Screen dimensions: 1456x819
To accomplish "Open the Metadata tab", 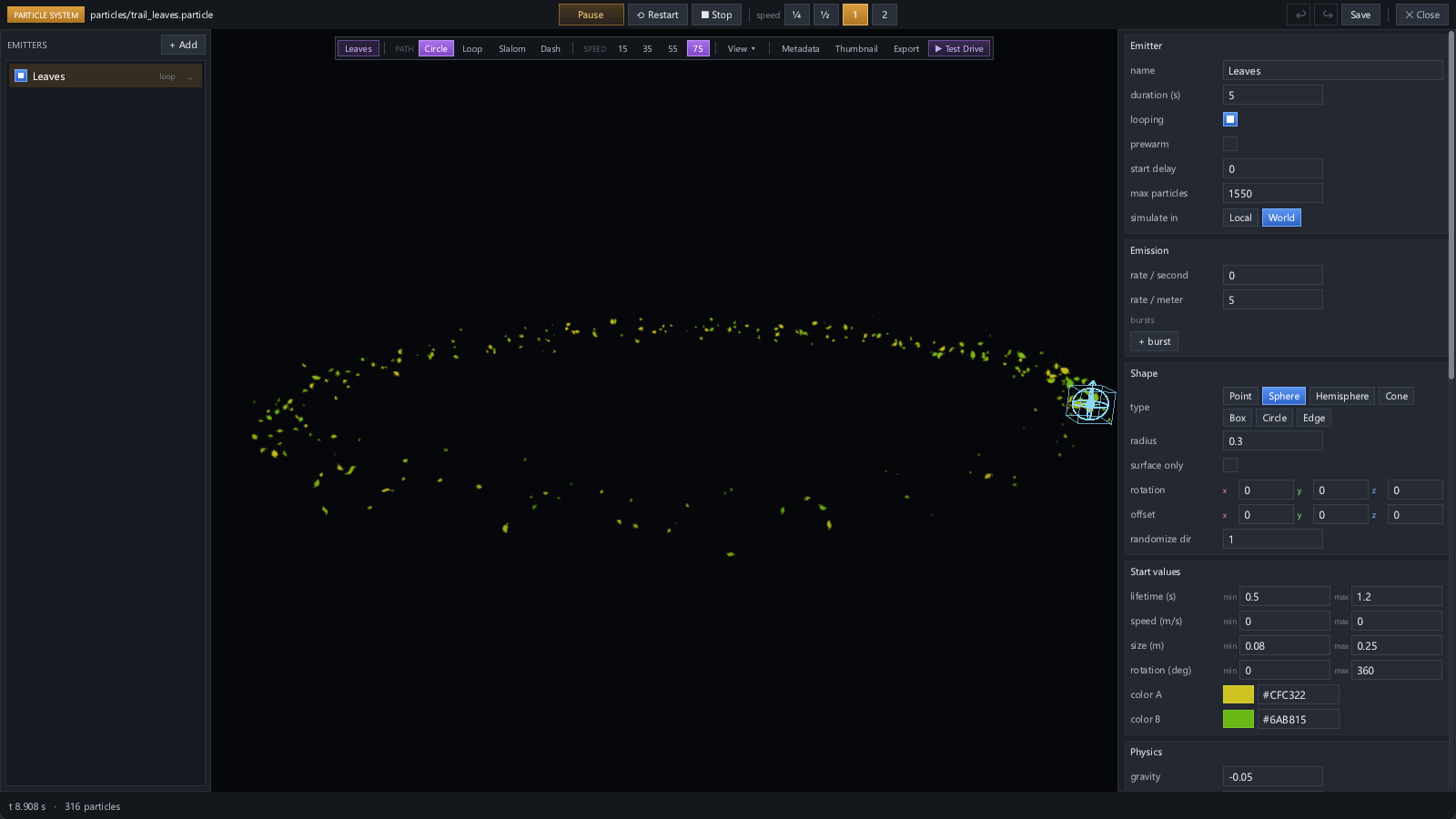I will click(x=800, y=48).
